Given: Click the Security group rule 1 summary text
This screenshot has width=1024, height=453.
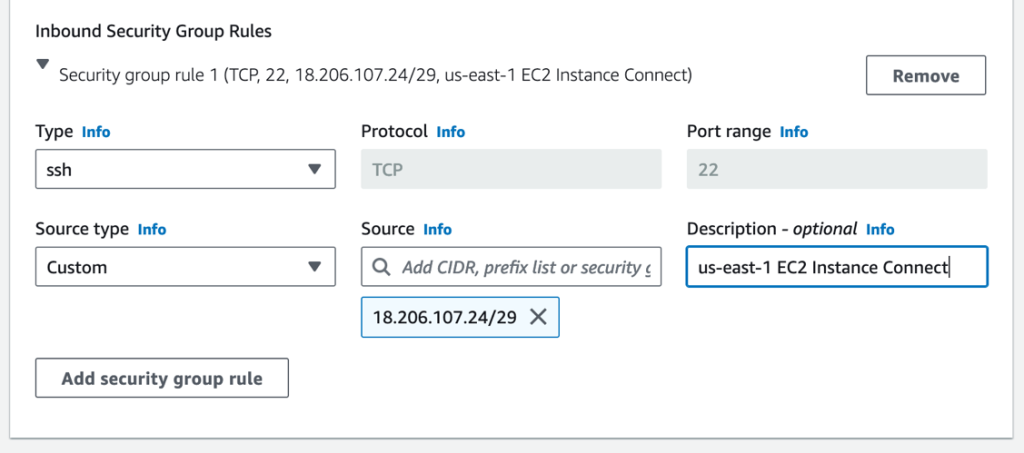Looking at the screenshot, I should [x=375, y=75].
